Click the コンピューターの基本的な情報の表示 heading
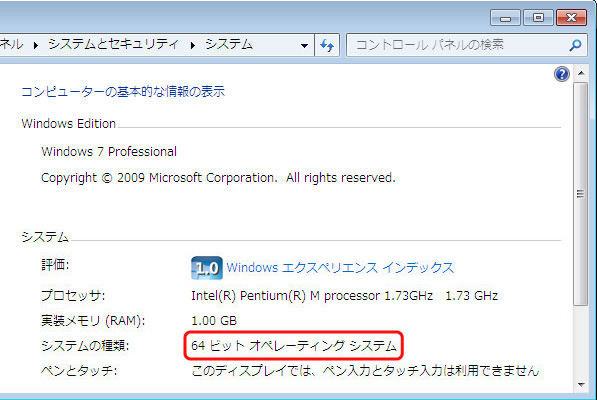This screenshot has height=400, width=597. (x=123, y=92)
